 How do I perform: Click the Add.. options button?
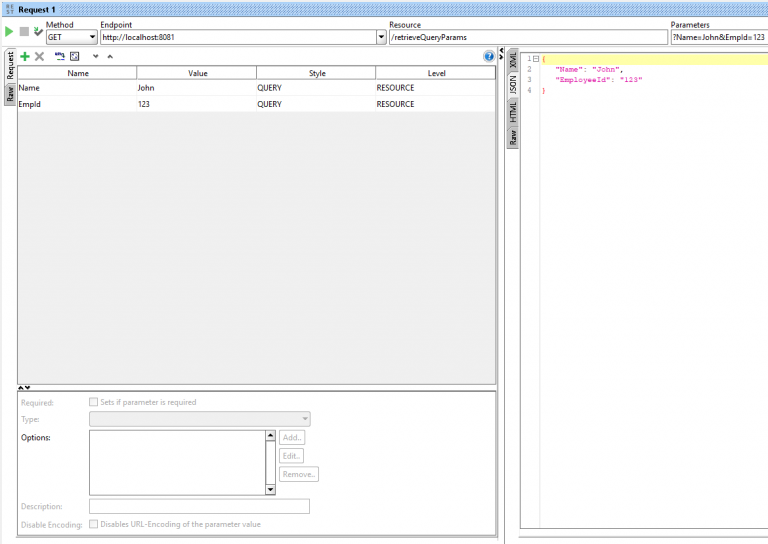click(292, 438)
